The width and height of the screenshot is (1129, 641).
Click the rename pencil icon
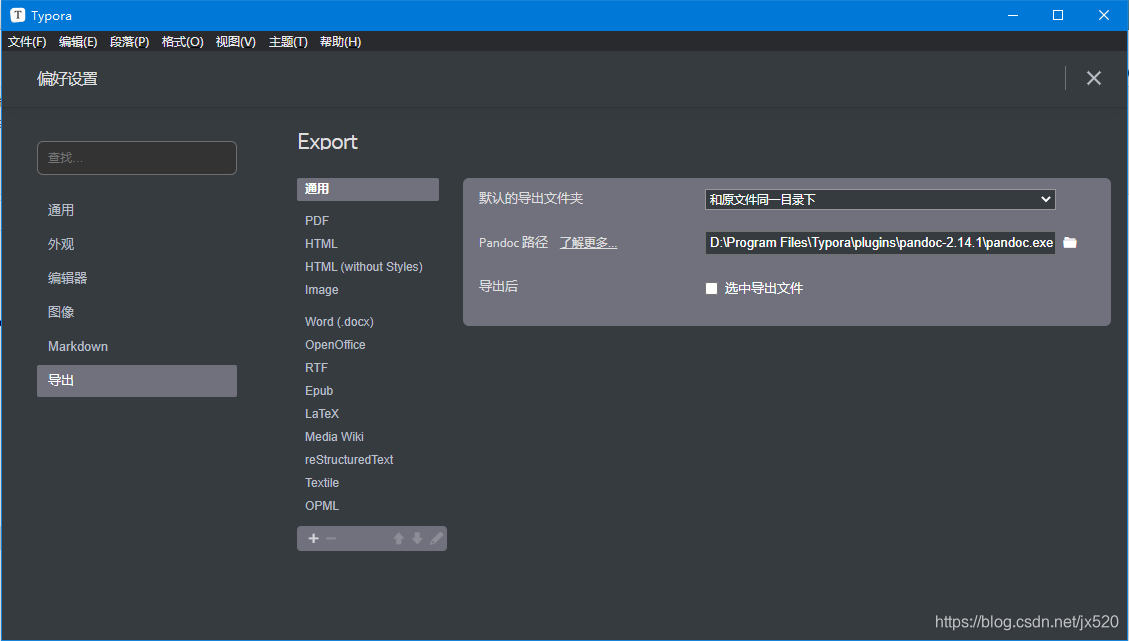click(x=436, y=539)
